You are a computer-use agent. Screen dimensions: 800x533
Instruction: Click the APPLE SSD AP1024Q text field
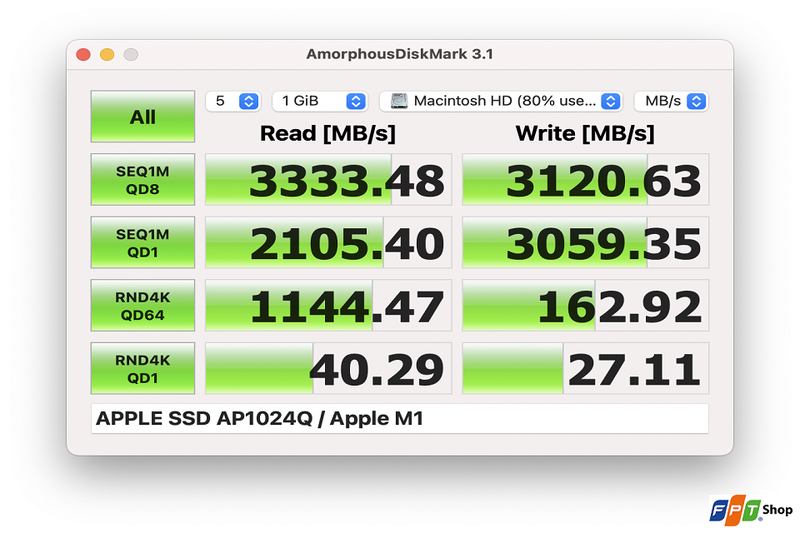[399, 419]
